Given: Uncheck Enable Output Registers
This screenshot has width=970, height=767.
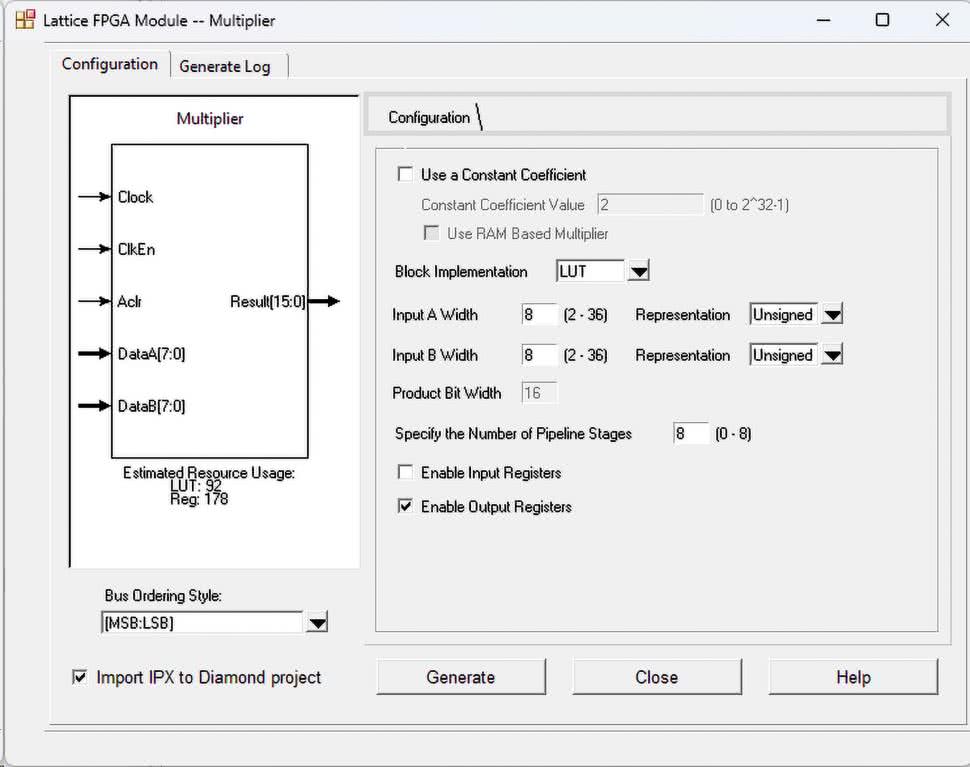Looking at the screenshot, I should point(405,507).
